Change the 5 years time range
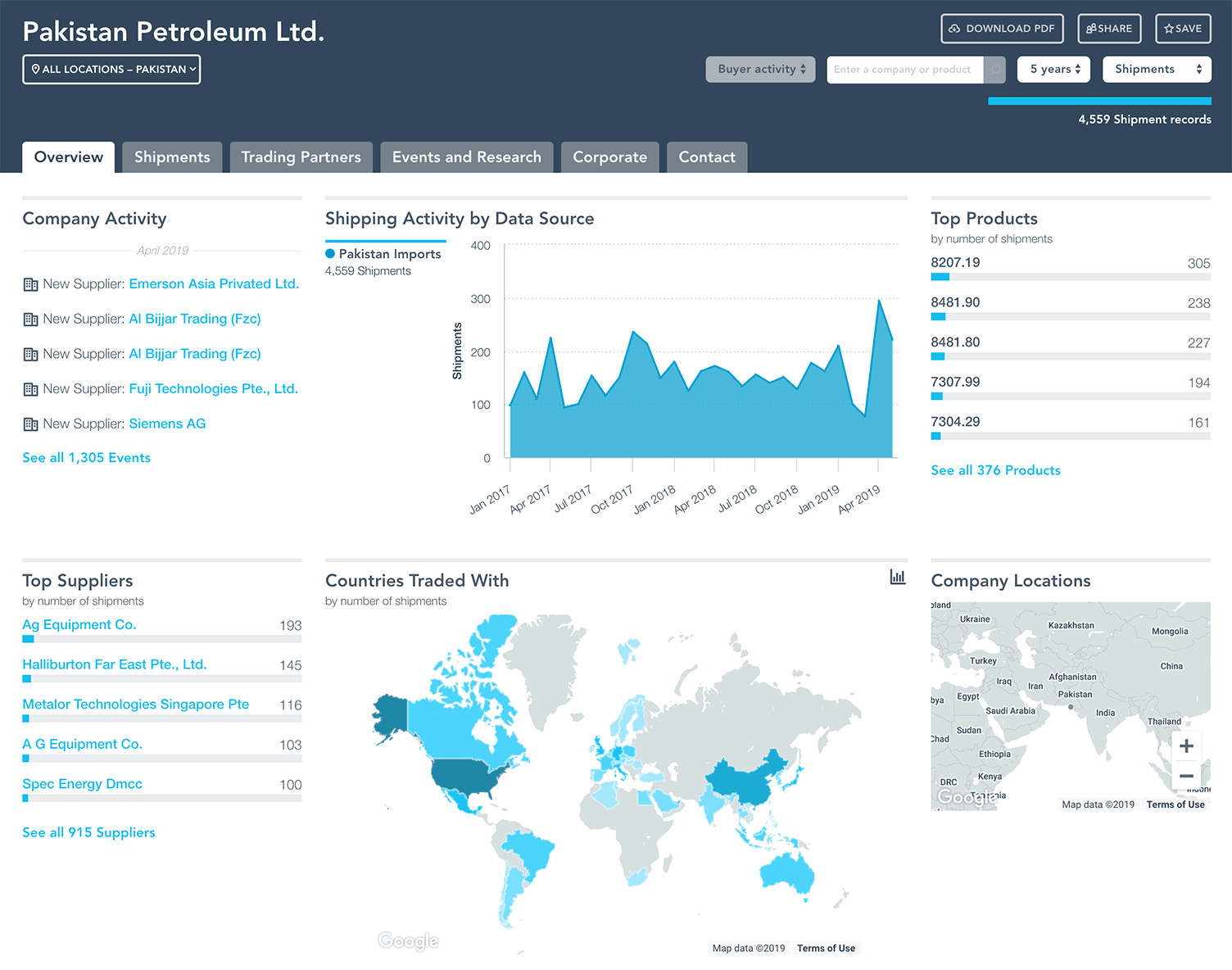 [1054, 70]
